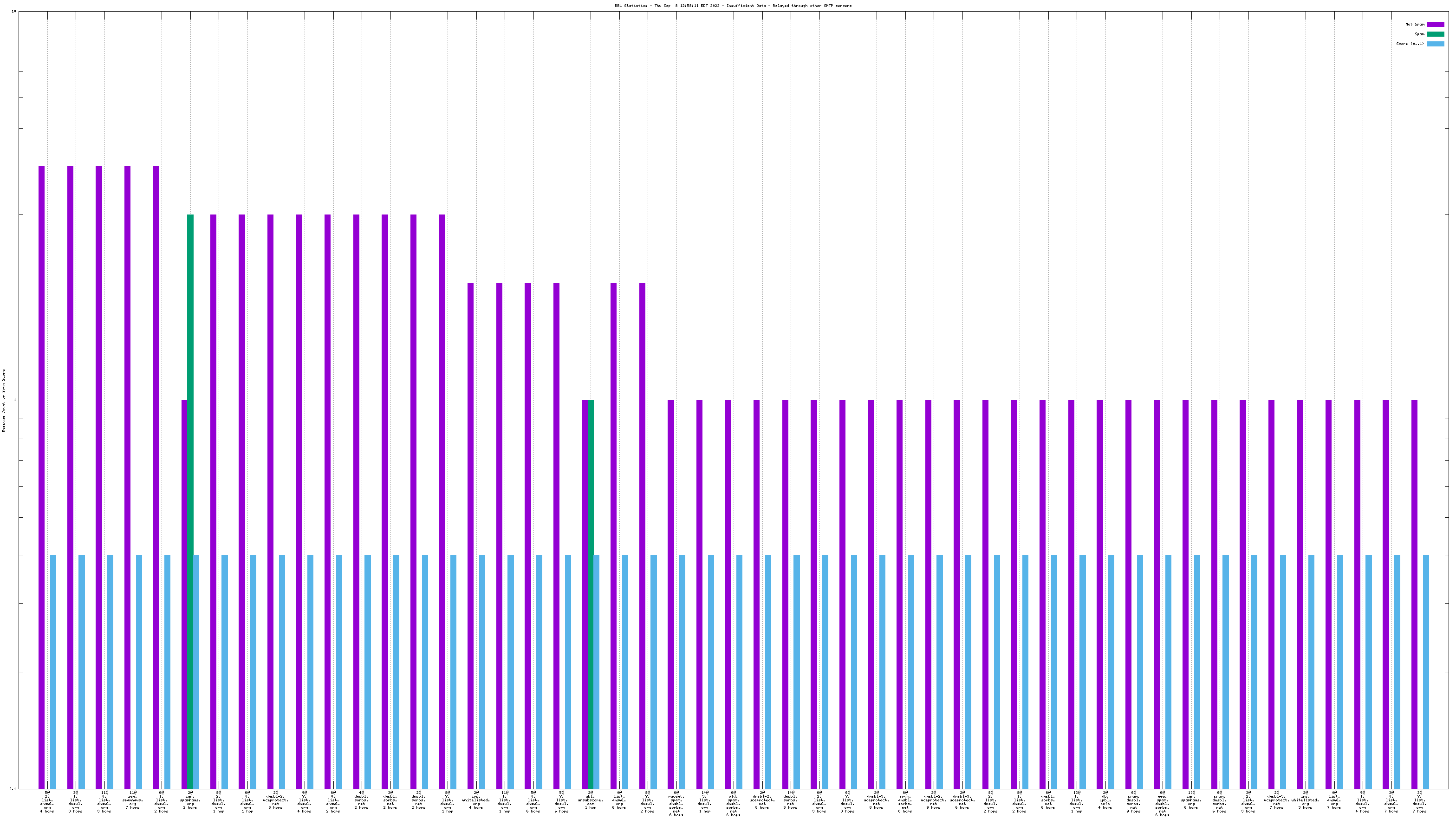
Task: Click the y-axis tick label 10
Action: 13,11
